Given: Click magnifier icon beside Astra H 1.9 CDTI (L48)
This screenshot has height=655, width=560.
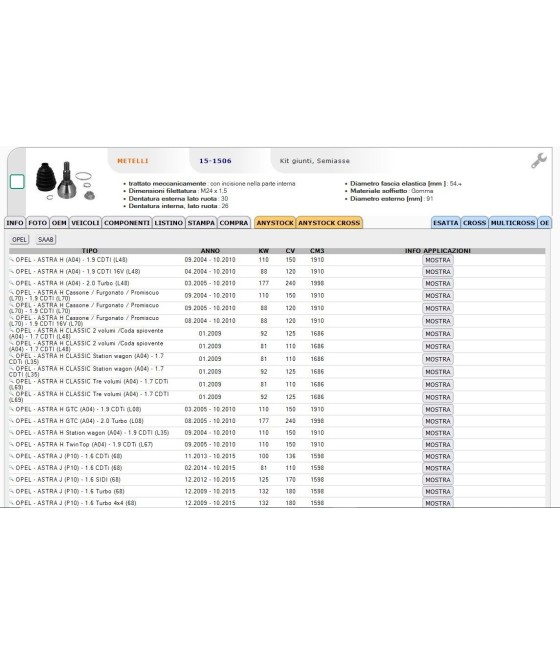Looking at the screenshot, I should 12,259.
